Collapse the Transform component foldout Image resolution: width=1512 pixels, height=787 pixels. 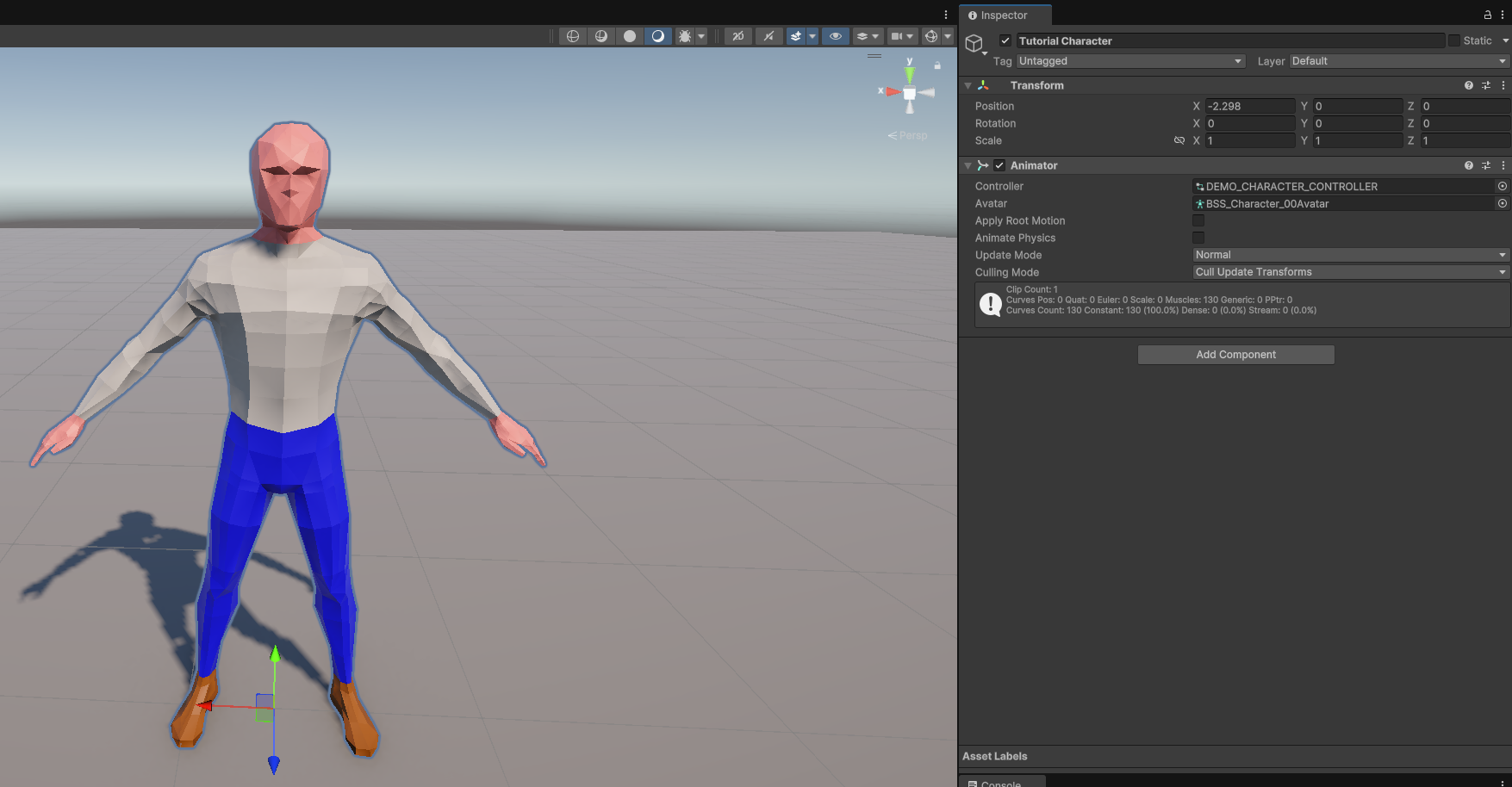click(968, 85)
